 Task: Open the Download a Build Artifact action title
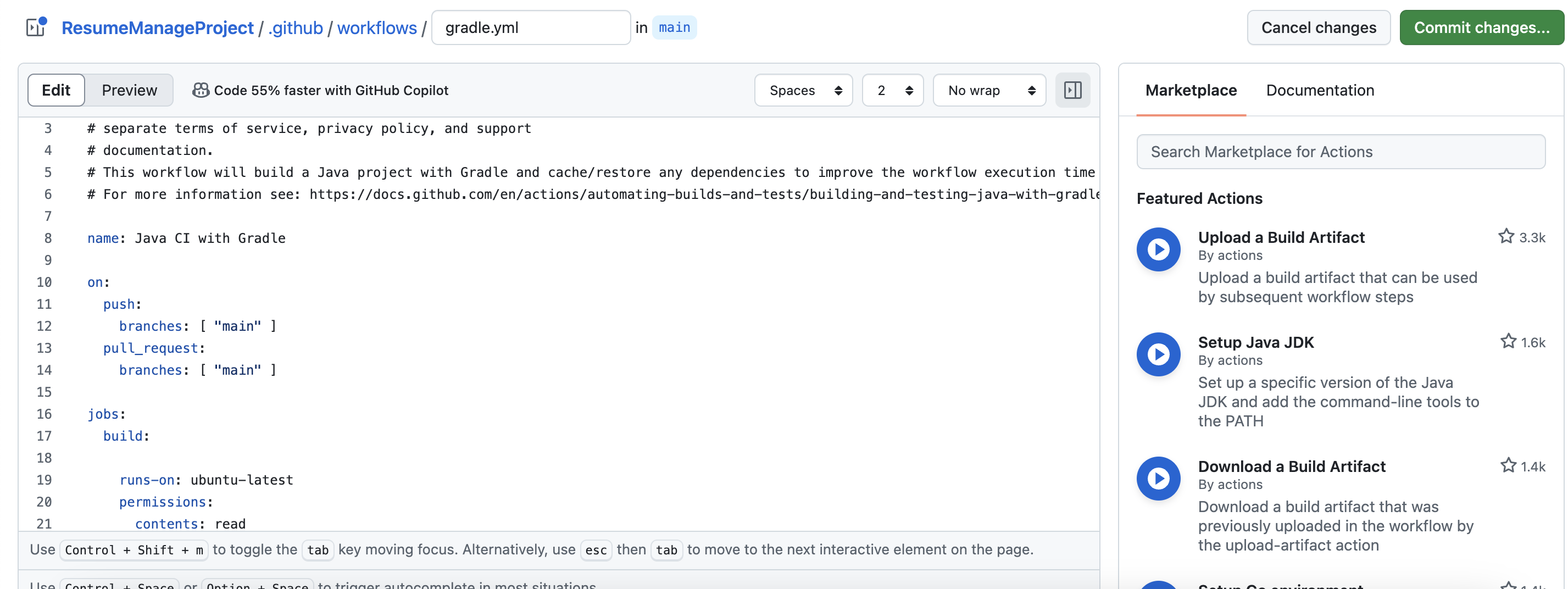[x=1291, y=466]
